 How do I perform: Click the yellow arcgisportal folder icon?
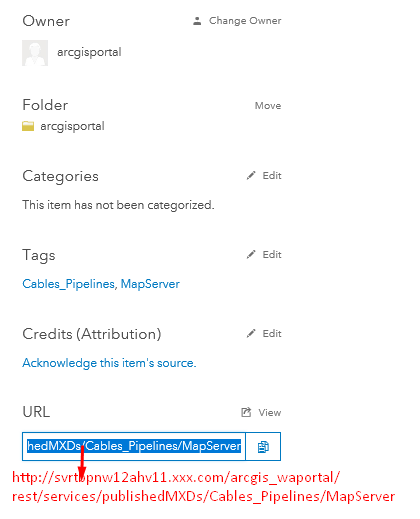28,126
